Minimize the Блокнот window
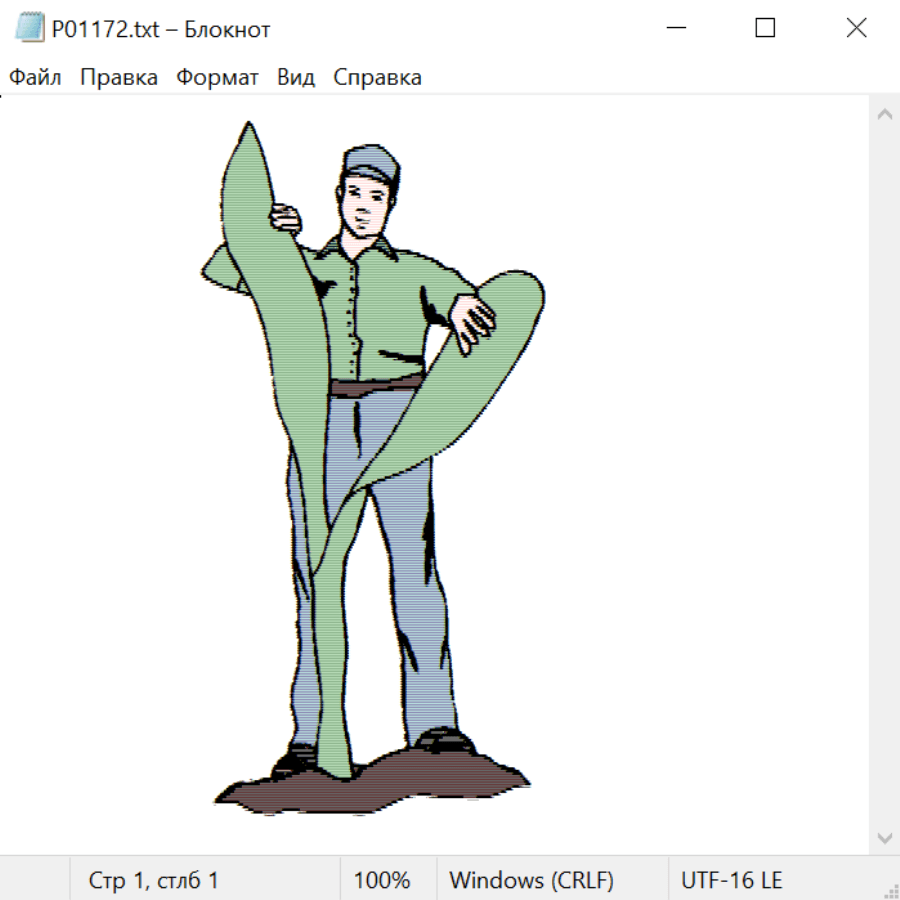Viewport: 900px width, 900px height. pos(674,29)
